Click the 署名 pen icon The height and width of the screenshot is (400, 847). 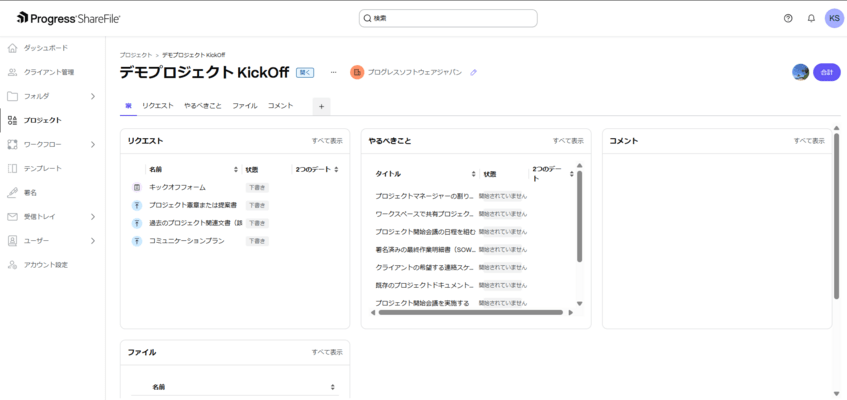(12, 192)
